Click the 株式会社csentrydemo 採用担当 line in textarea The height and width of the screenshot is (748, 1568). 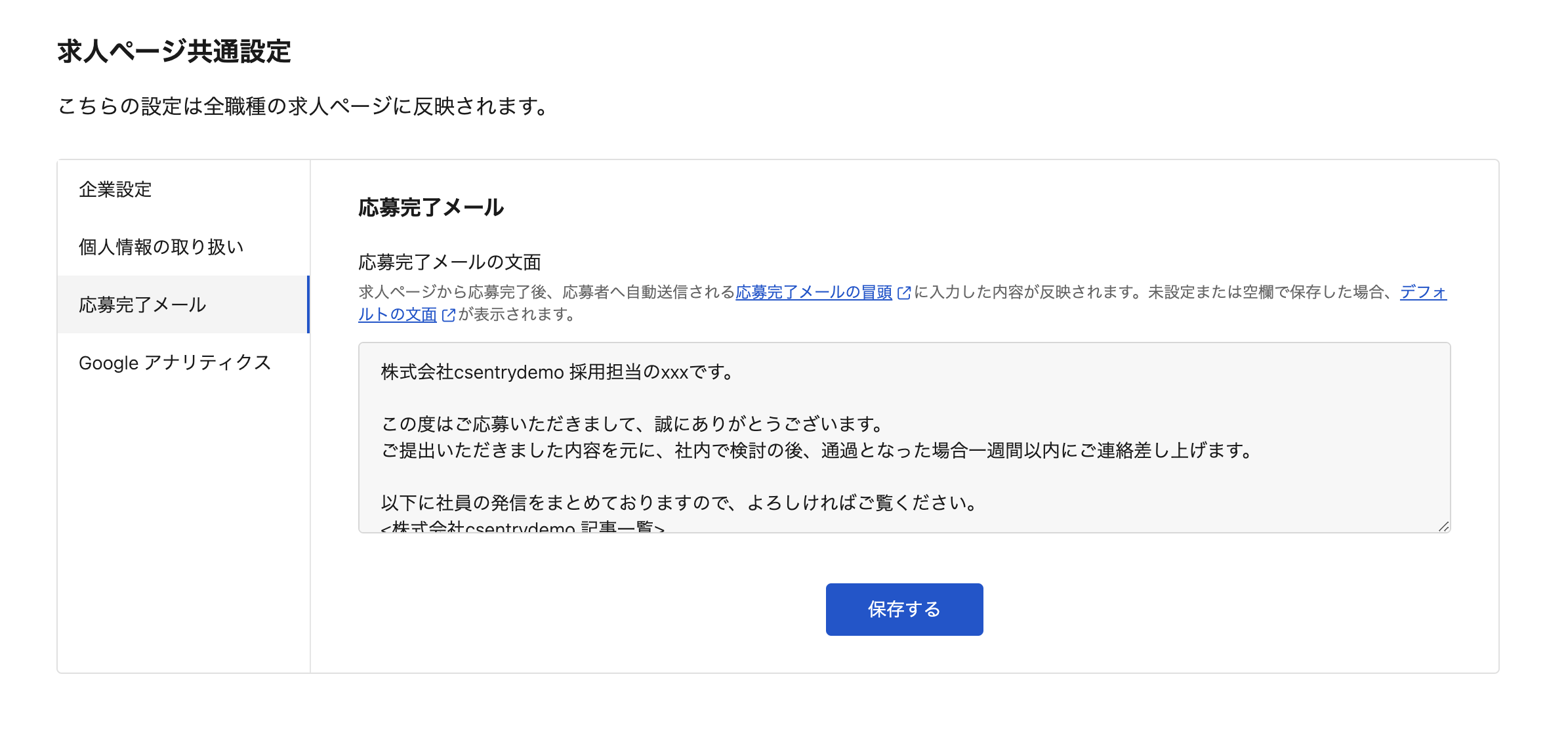(556, 373)
